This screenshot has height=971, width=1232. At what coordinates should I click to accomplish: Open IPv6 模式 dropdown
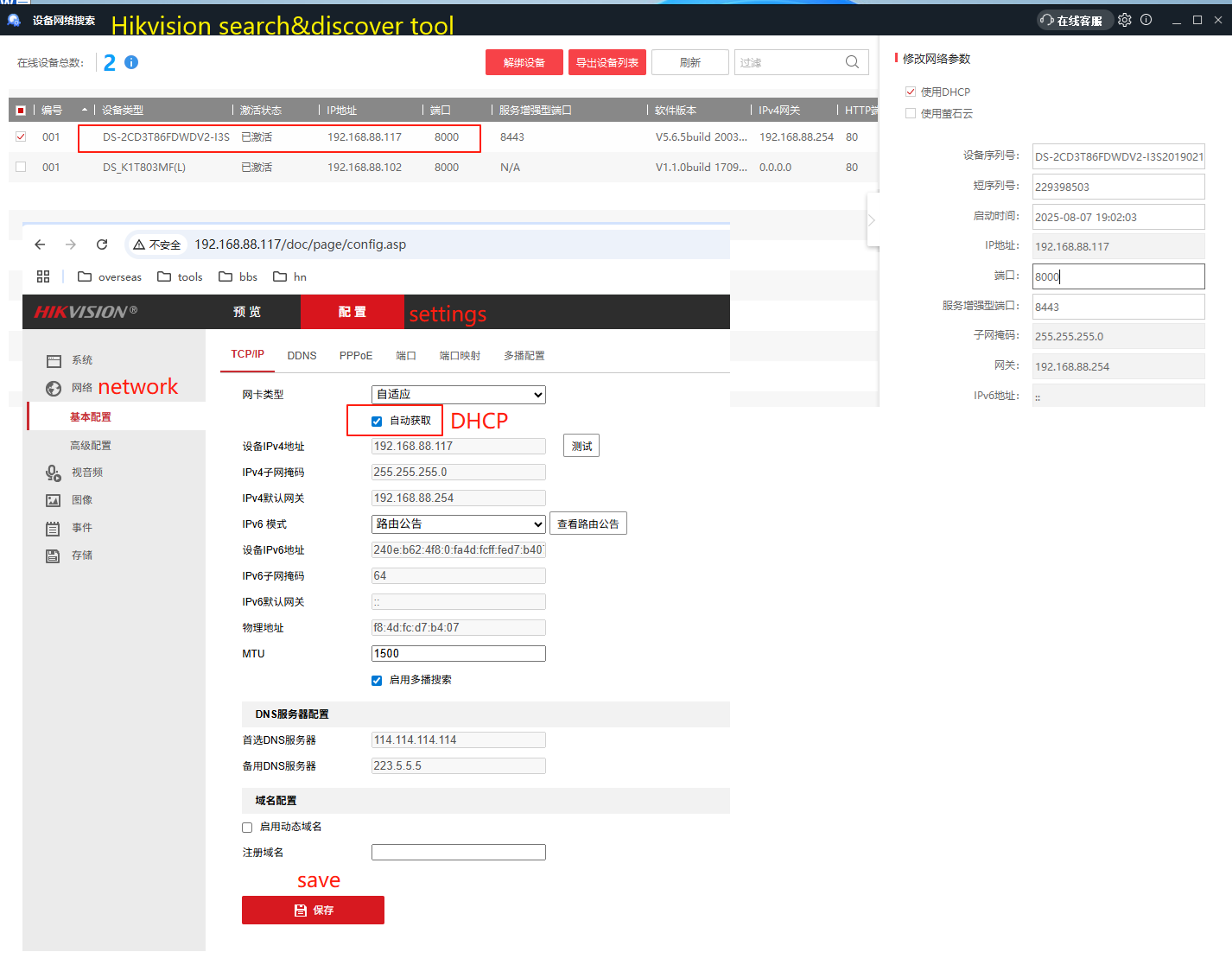pos(459,524)
